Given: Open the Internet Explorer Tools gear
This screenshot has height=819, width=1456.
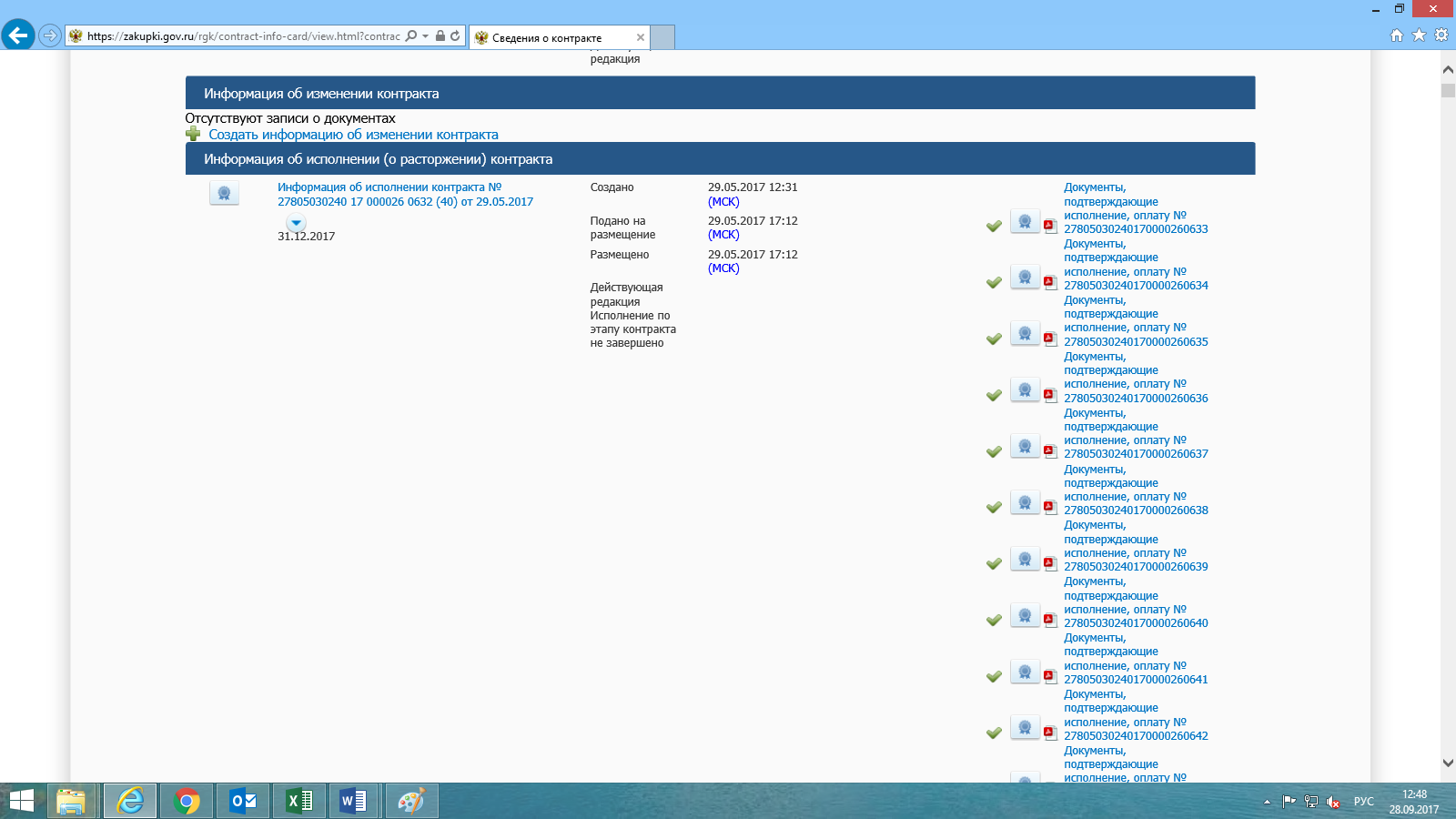Looking at the screenshot, I should click(x=1441, y=35).
